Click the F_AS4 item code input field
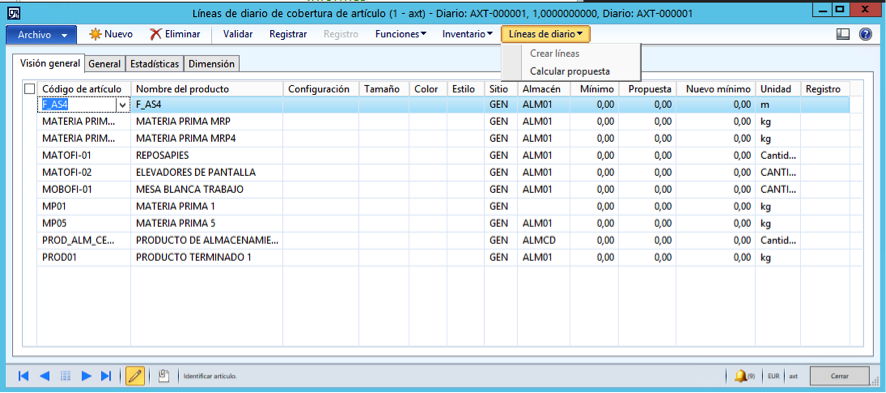Screen dimensions: 886x393 [77, 105]
